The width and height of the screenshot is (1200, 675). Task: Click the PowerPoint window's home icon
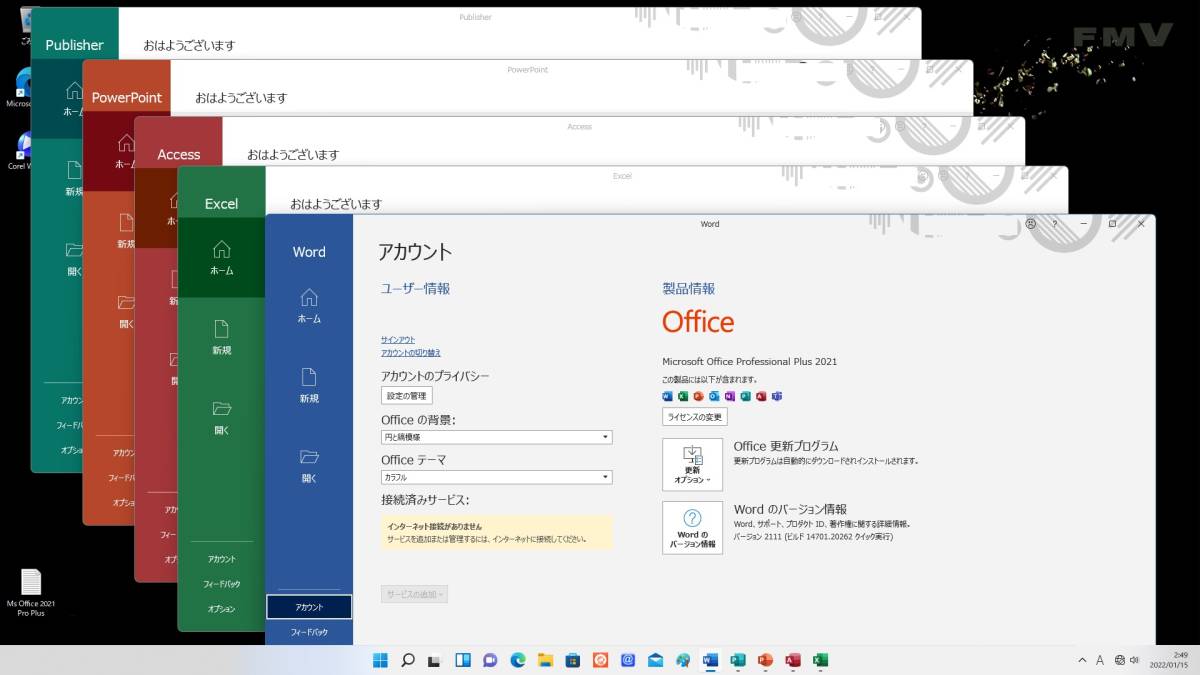[x=126, y=142]
